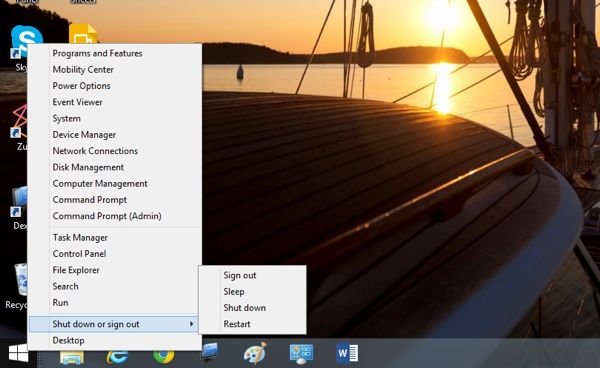Select the yellow Google Slides desktop icon
The height and width of the screenshot is (368, 600).
(x=83, y=34)
